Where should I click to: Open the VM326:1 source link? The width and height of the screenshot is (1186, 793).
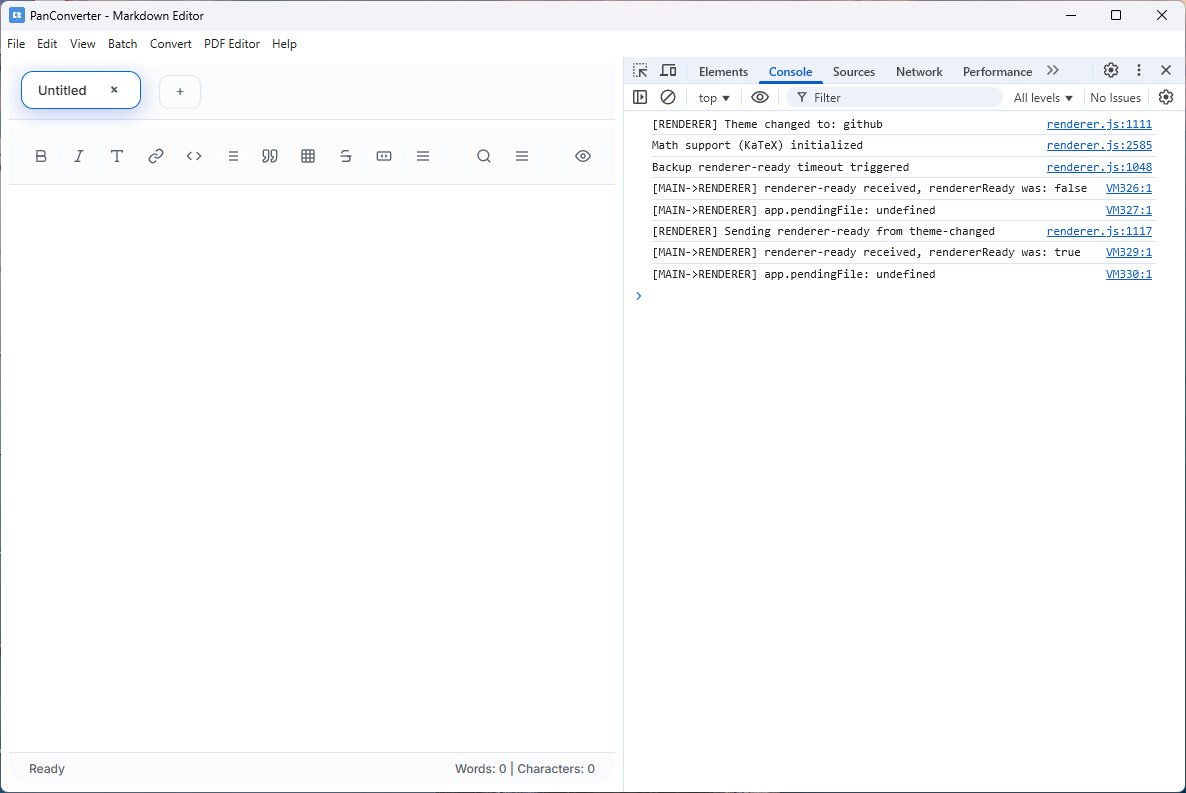(x=1129, y=188)
